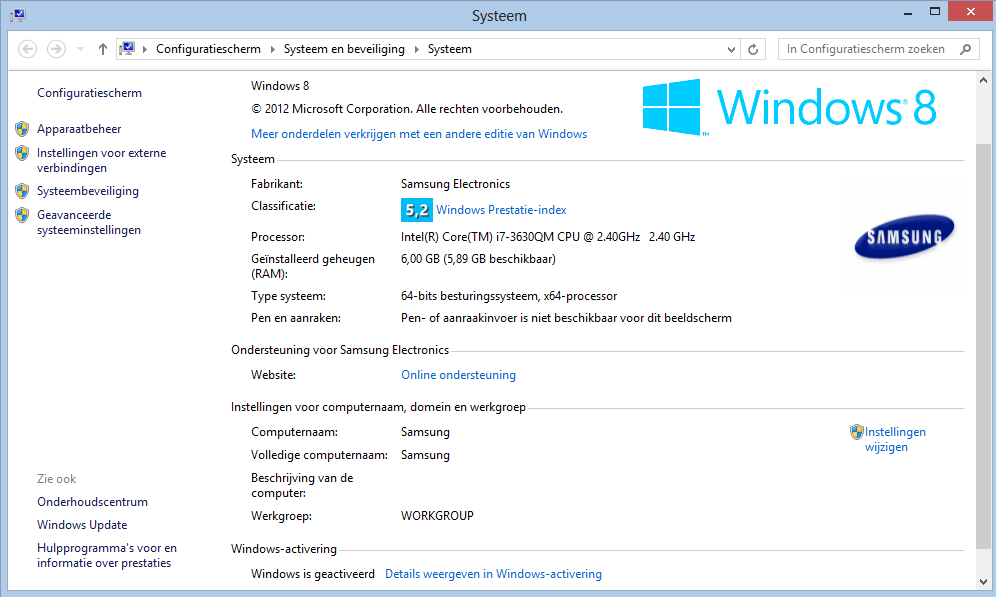
Task: Click the computer icon in the address bar
Action: coord(127,49)
